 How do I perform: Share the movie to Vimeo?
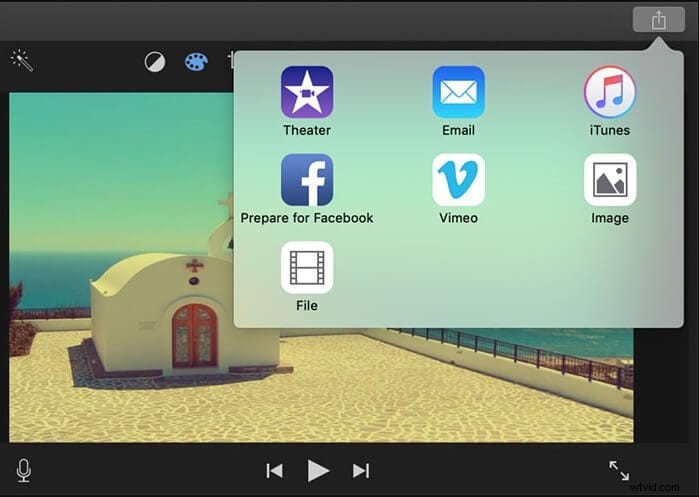458,189
